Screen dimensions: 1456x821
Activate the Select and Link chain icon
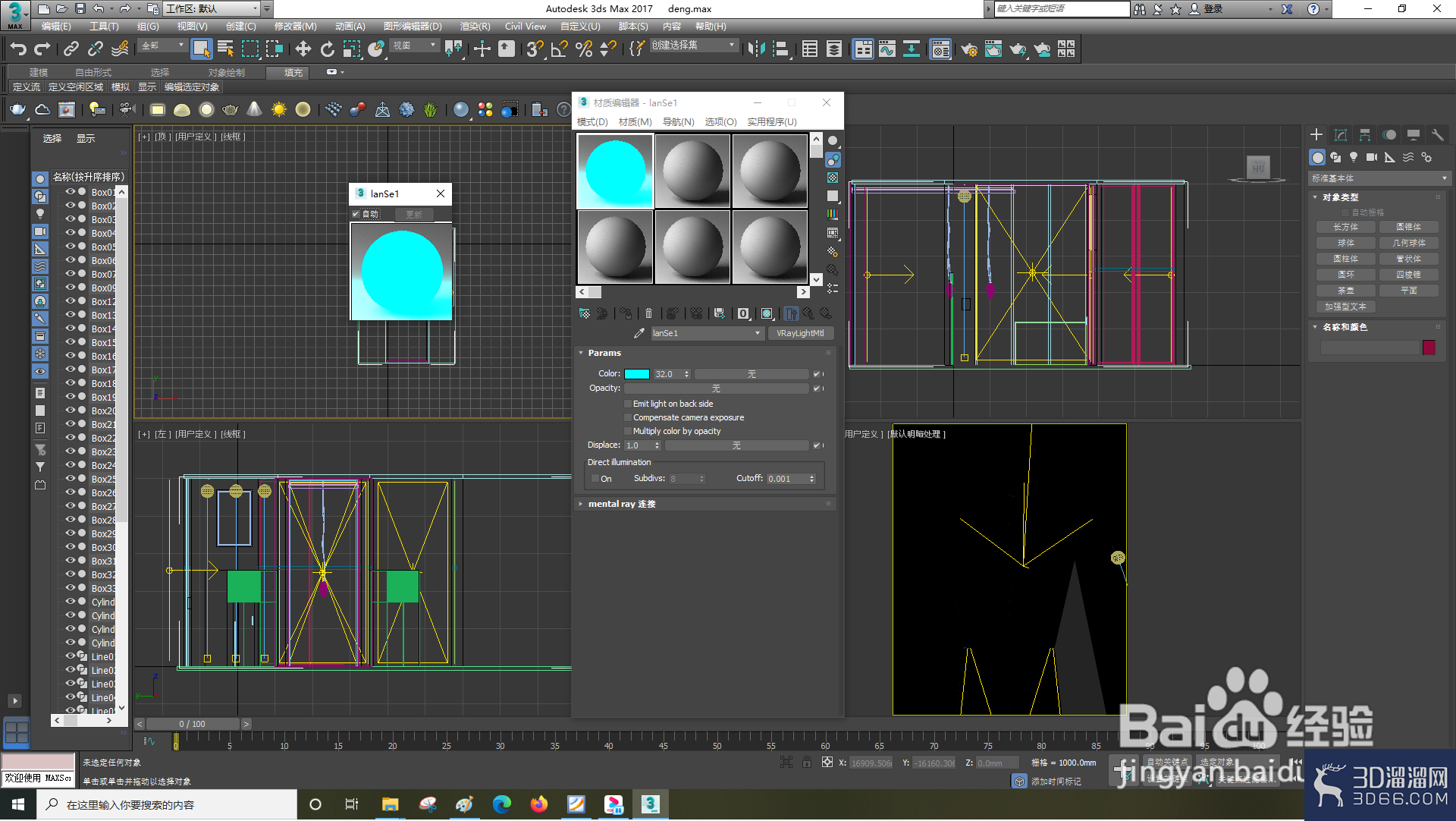pyautogui.click(x=71, y=49)
